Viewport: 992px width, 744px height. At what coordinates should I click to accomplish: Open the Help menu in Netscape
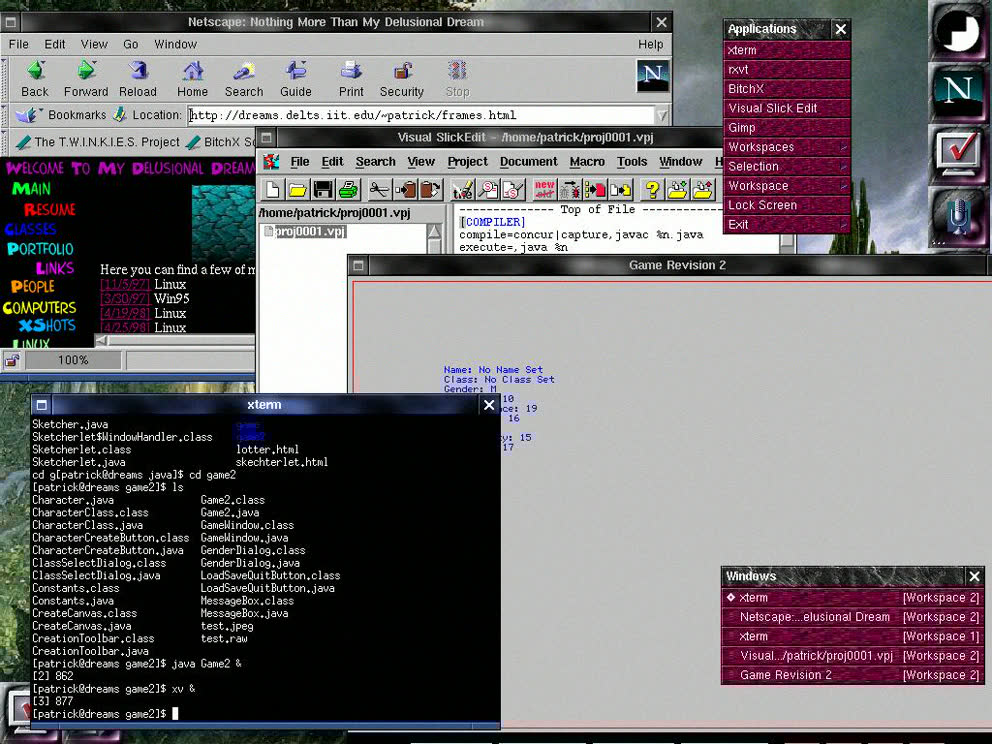(x=650, y=44)
